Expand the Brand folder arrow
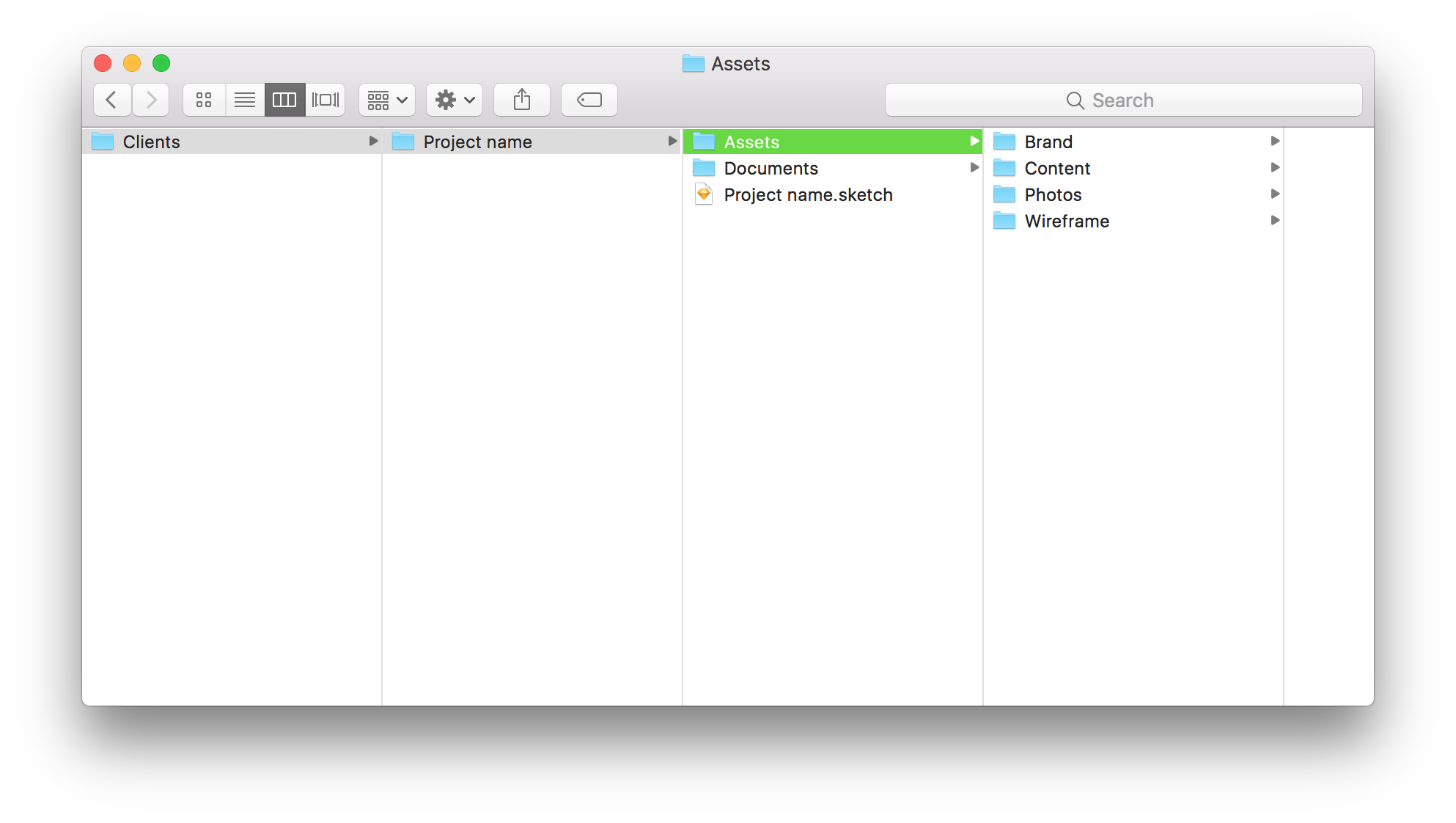Image resolution: width=1456 pixels, height=823 pixels. 1275,141
